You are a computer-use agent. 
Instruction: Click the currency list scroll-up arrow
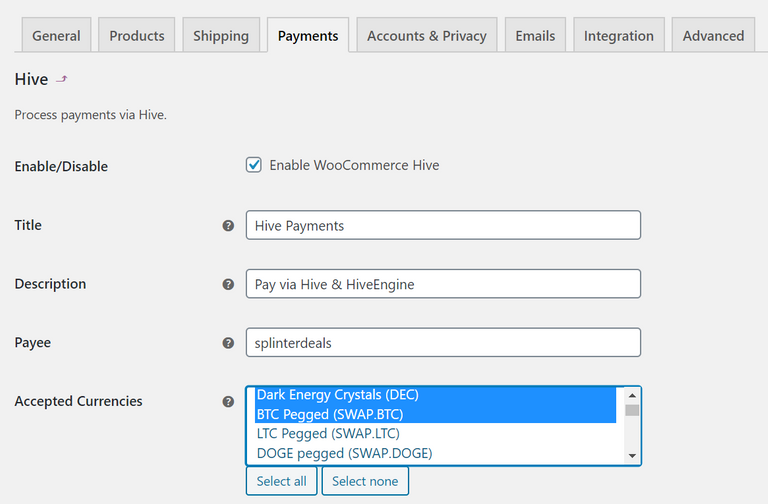tap(632, 395)
